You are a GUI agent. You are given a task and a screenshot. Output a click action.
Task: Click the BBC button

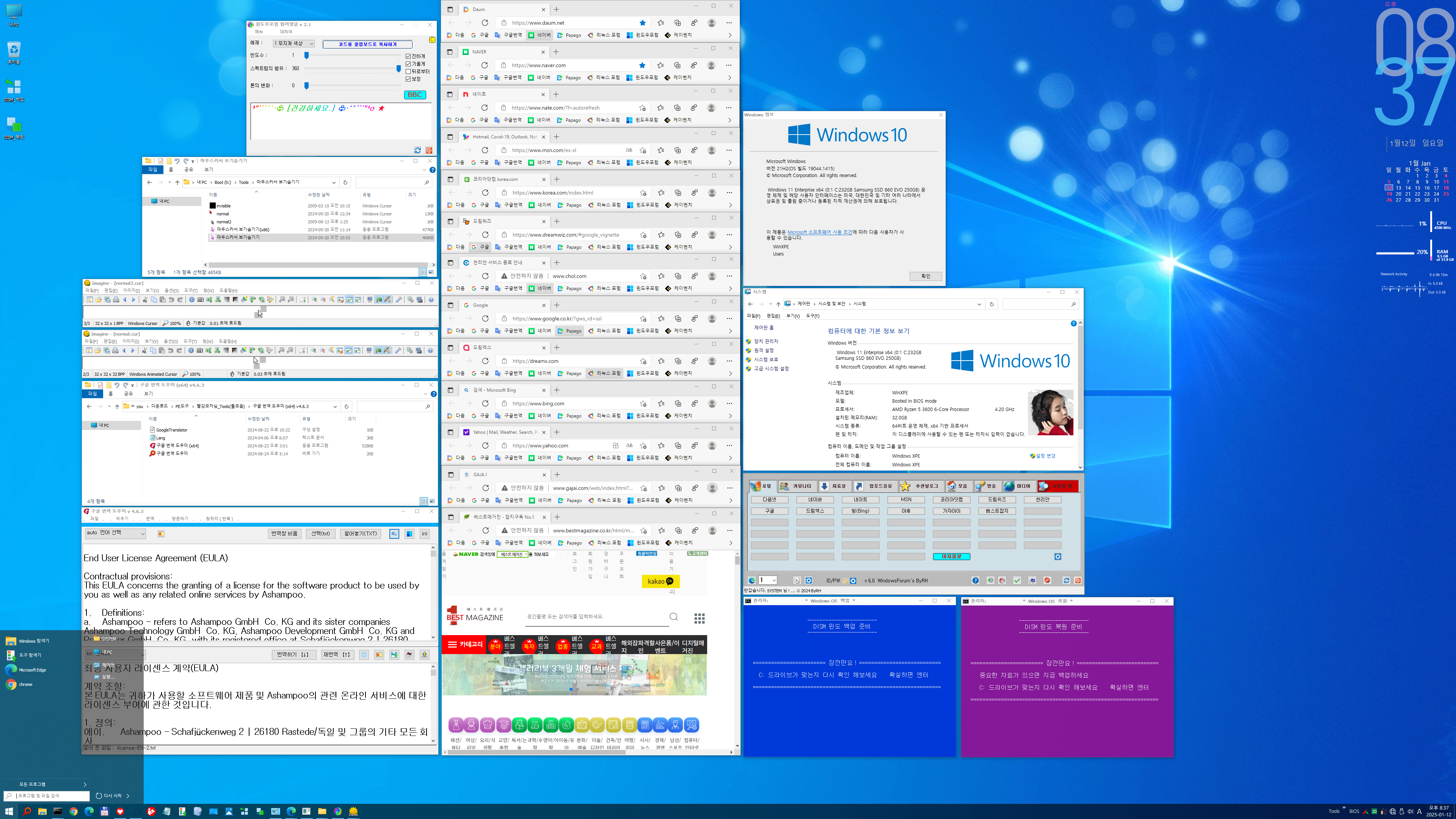(415, 95)
